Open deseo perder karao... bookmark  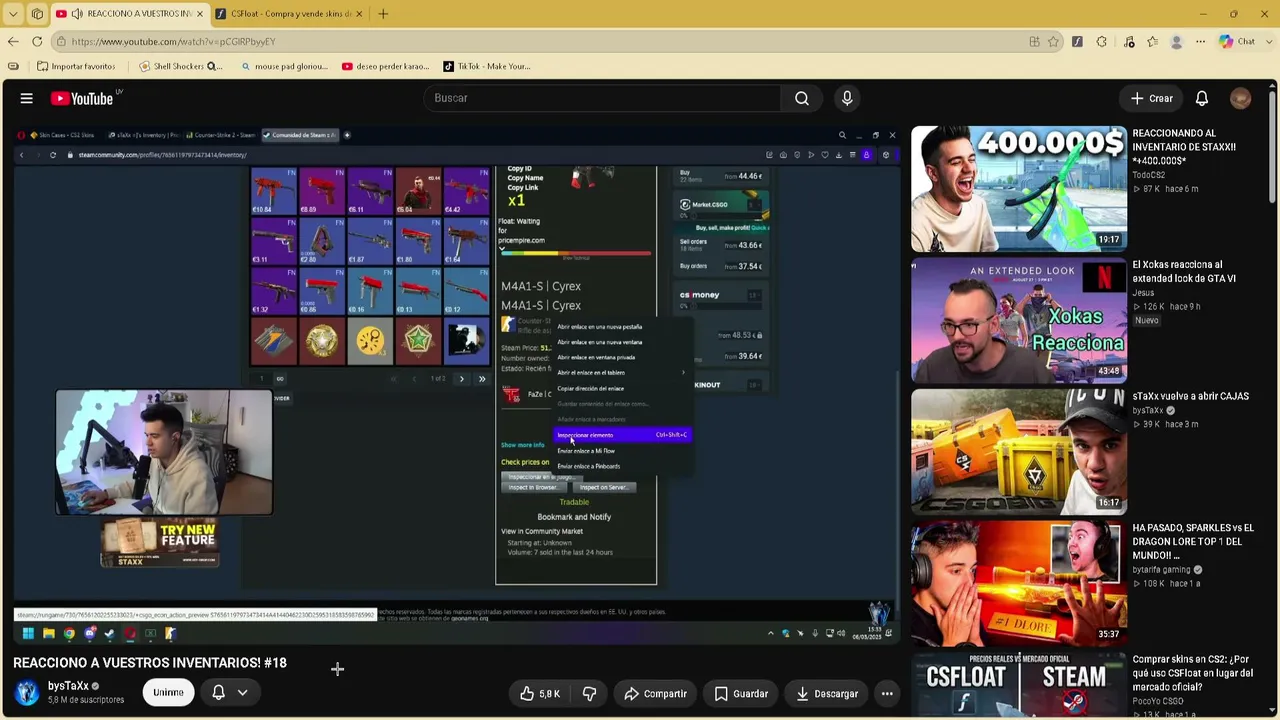(385, 66)
